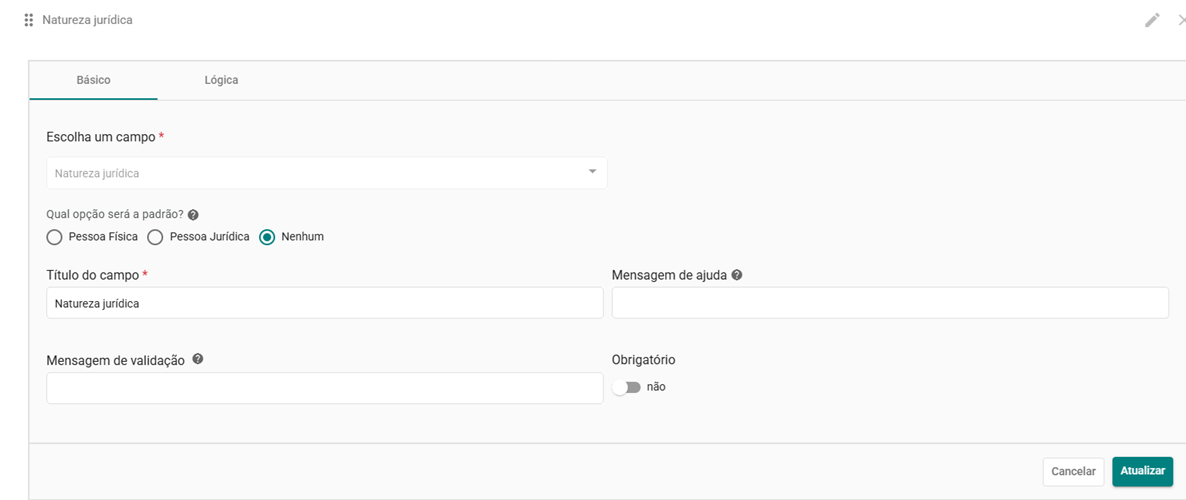Screen dimensions: 1186x500
Task: Select the Pessoa Física radio option
Action: click(54, 238)
